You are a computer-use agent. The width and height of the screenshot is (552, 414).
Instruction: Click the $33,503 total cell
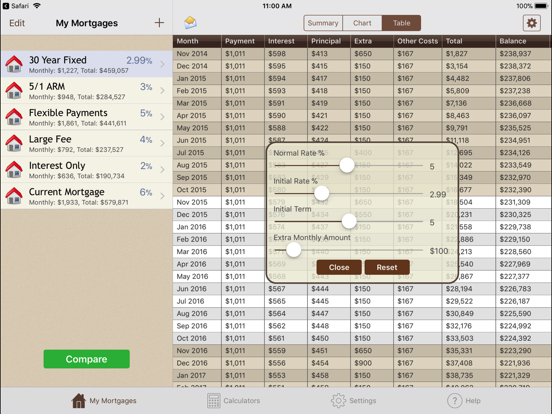468,338
